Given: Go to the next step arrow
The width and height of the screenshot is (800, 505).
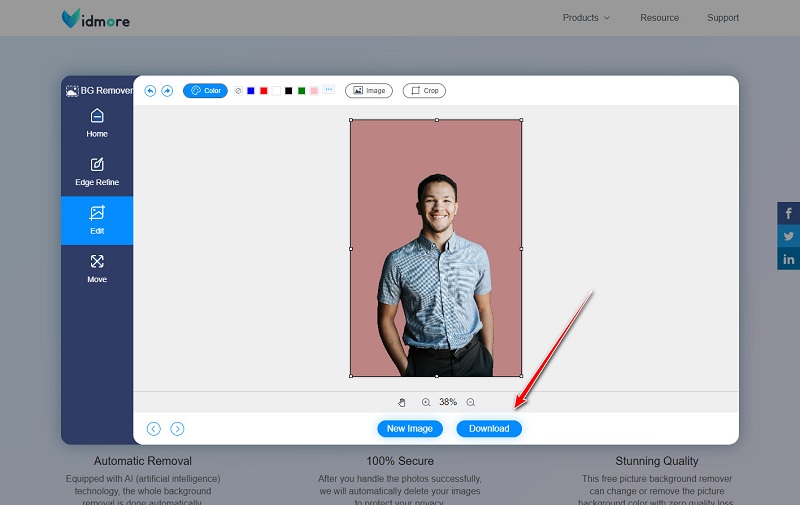Looking at the screenshot, I should (x=177, y=429).
